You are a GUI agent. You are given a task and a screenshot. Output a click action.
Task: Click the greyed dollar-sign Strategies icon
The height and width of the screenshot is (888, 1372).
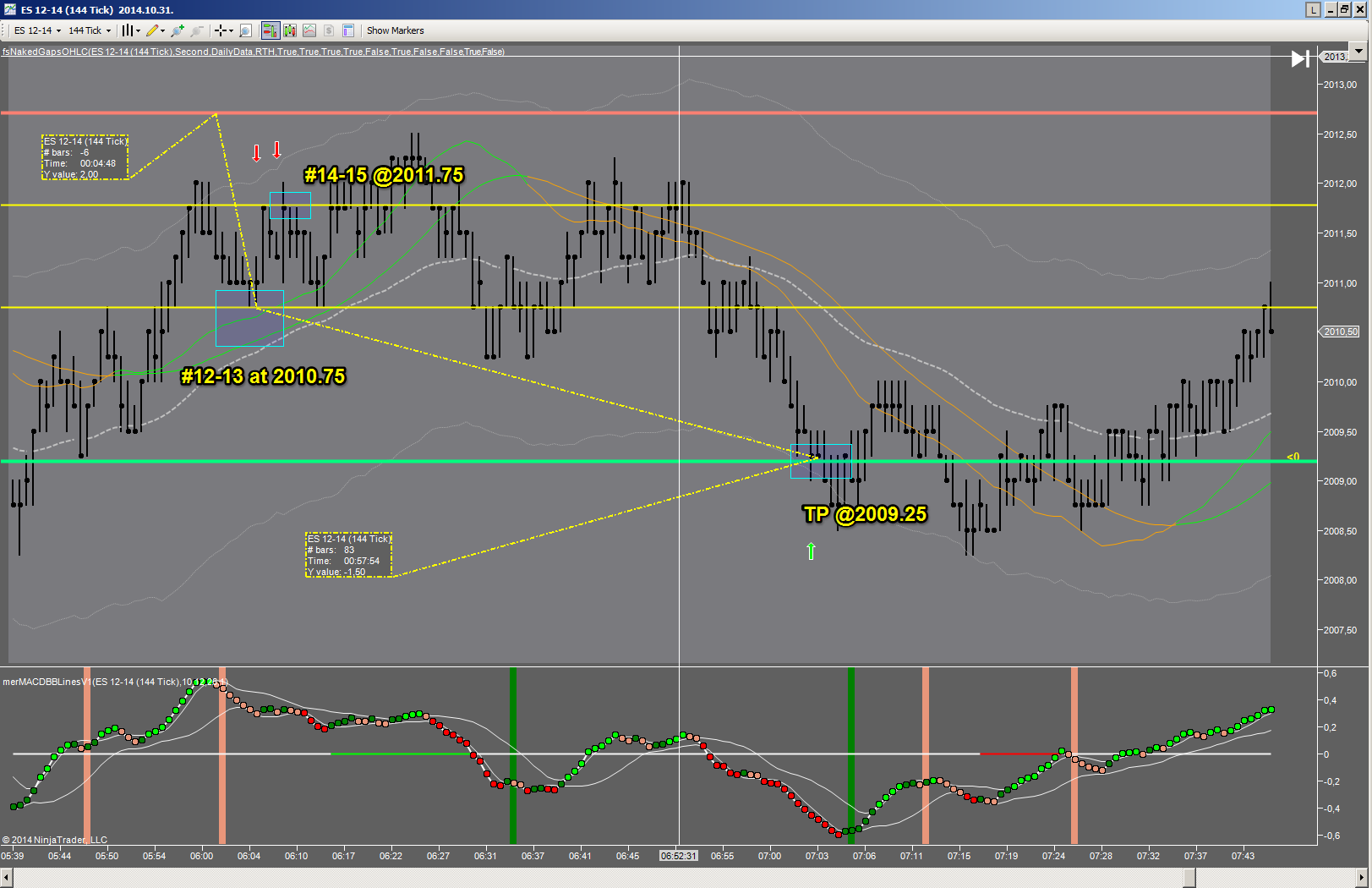(329, 30)
